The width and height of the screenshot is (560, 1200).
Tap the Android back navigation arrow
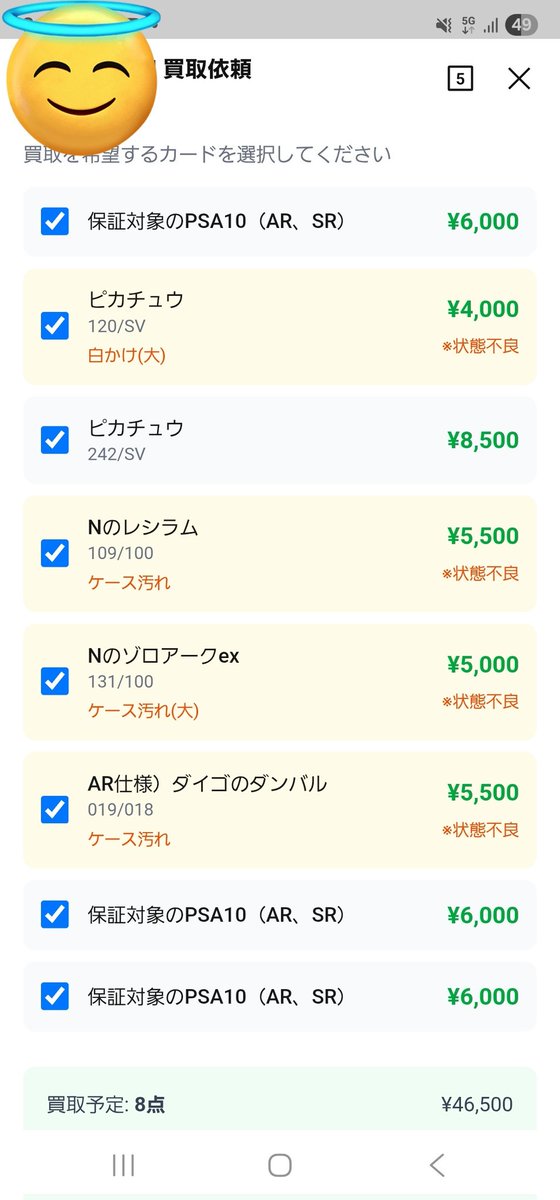pos(437,1164)
